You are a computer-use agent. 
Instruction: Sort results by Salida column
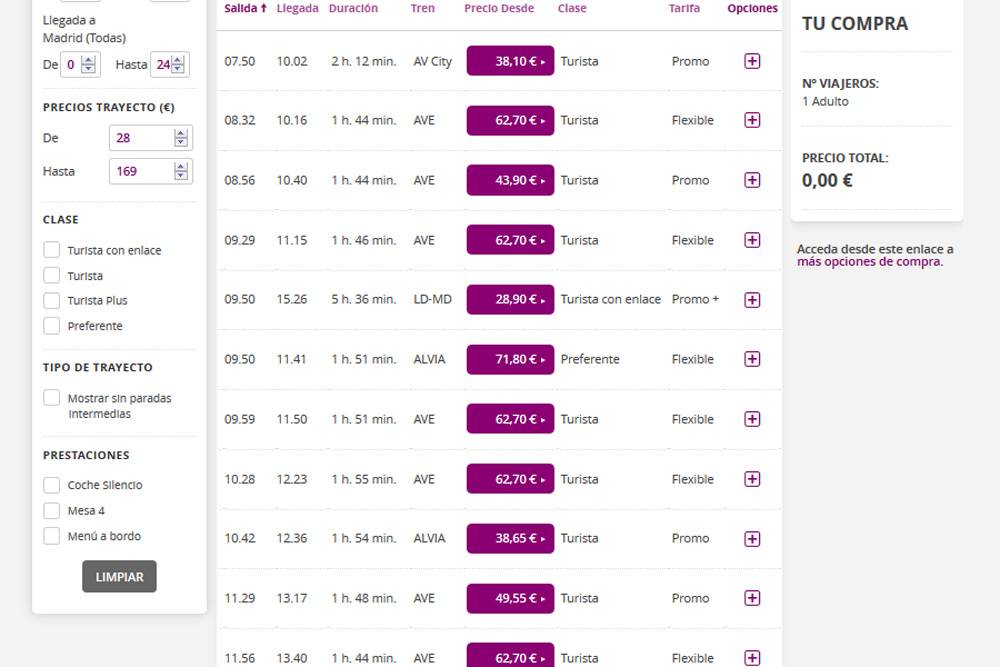[x=245, y=9]
